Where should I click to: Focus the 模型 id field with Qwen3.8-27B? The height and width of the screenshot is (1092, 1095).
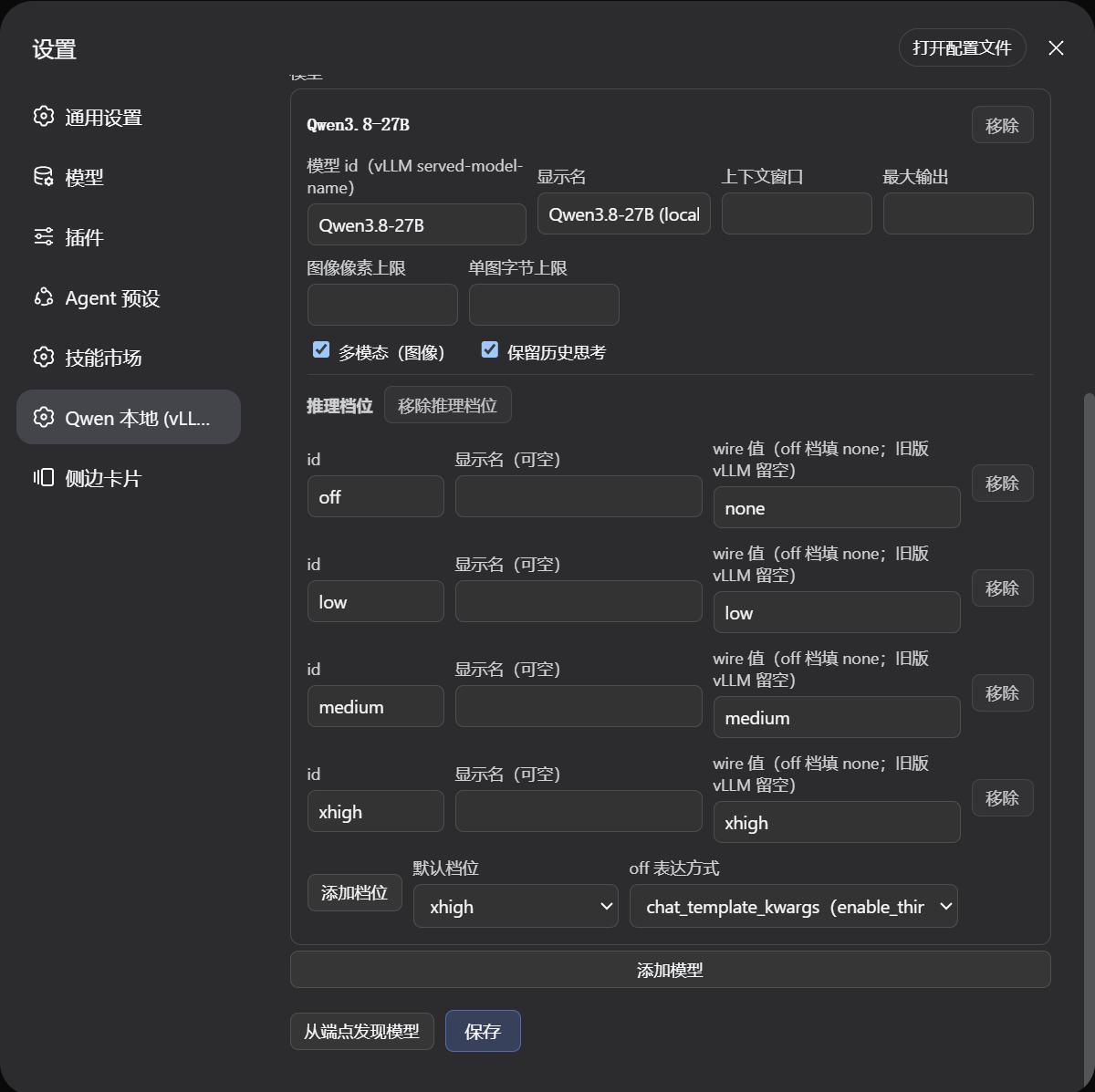coord(417,224)
